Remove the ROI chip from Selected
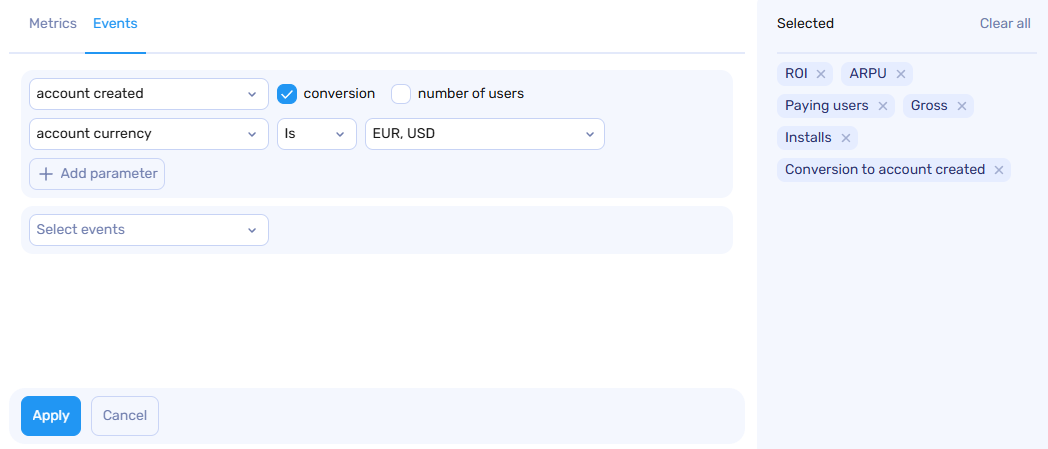Image resolution: width=1048 pixels, height=449 pixels. [820, 74]
